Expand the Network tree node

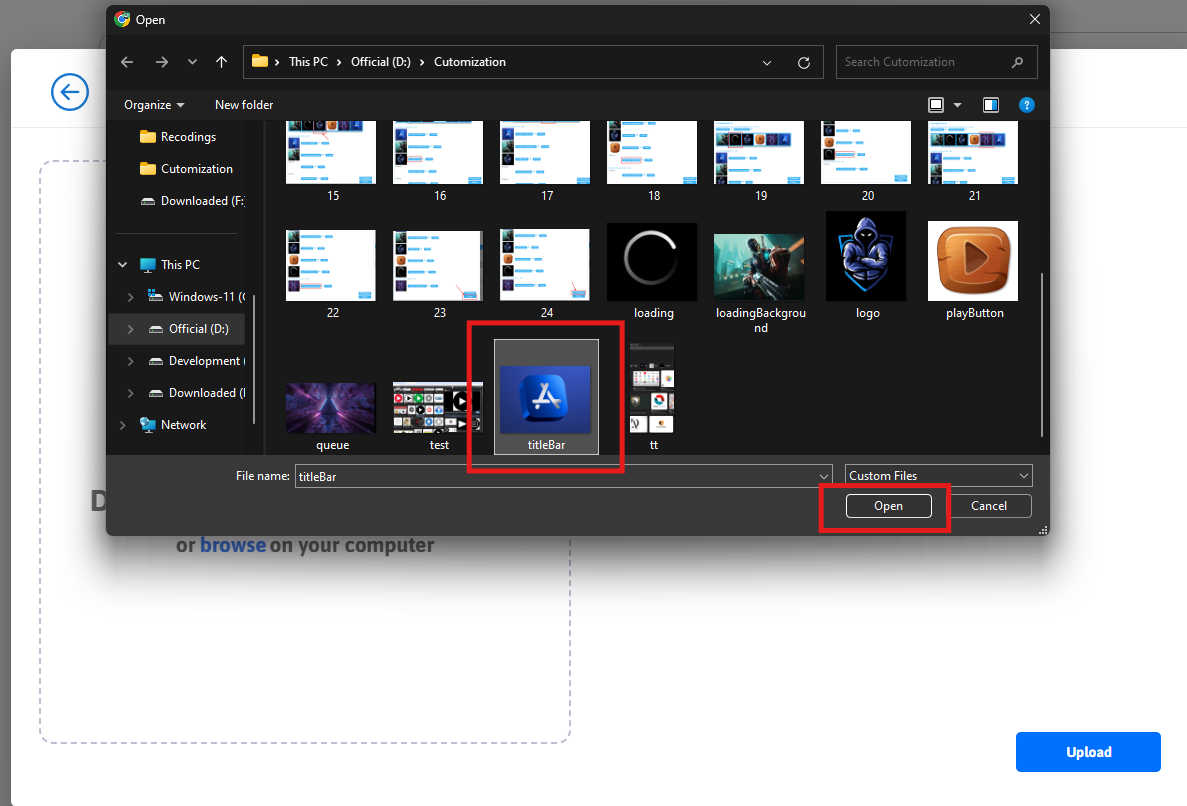123,425
